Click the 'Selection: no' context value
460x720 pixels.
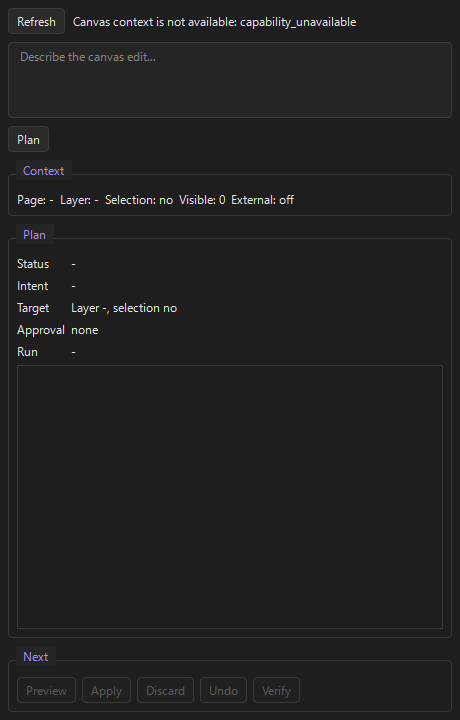(139, 200)
